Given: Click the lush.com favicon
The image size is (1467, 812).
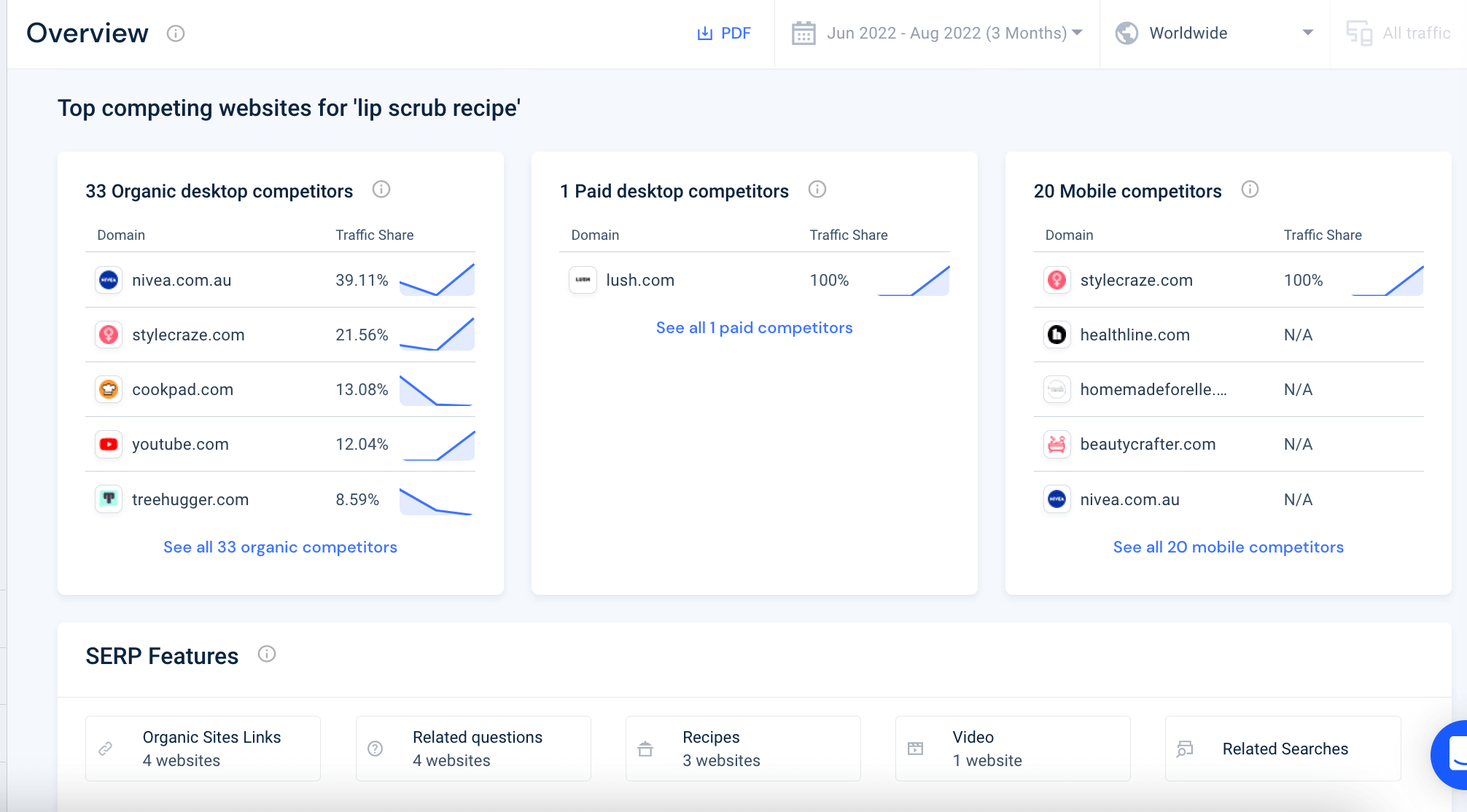Looking at the screenshot, I should click(583, 280).
